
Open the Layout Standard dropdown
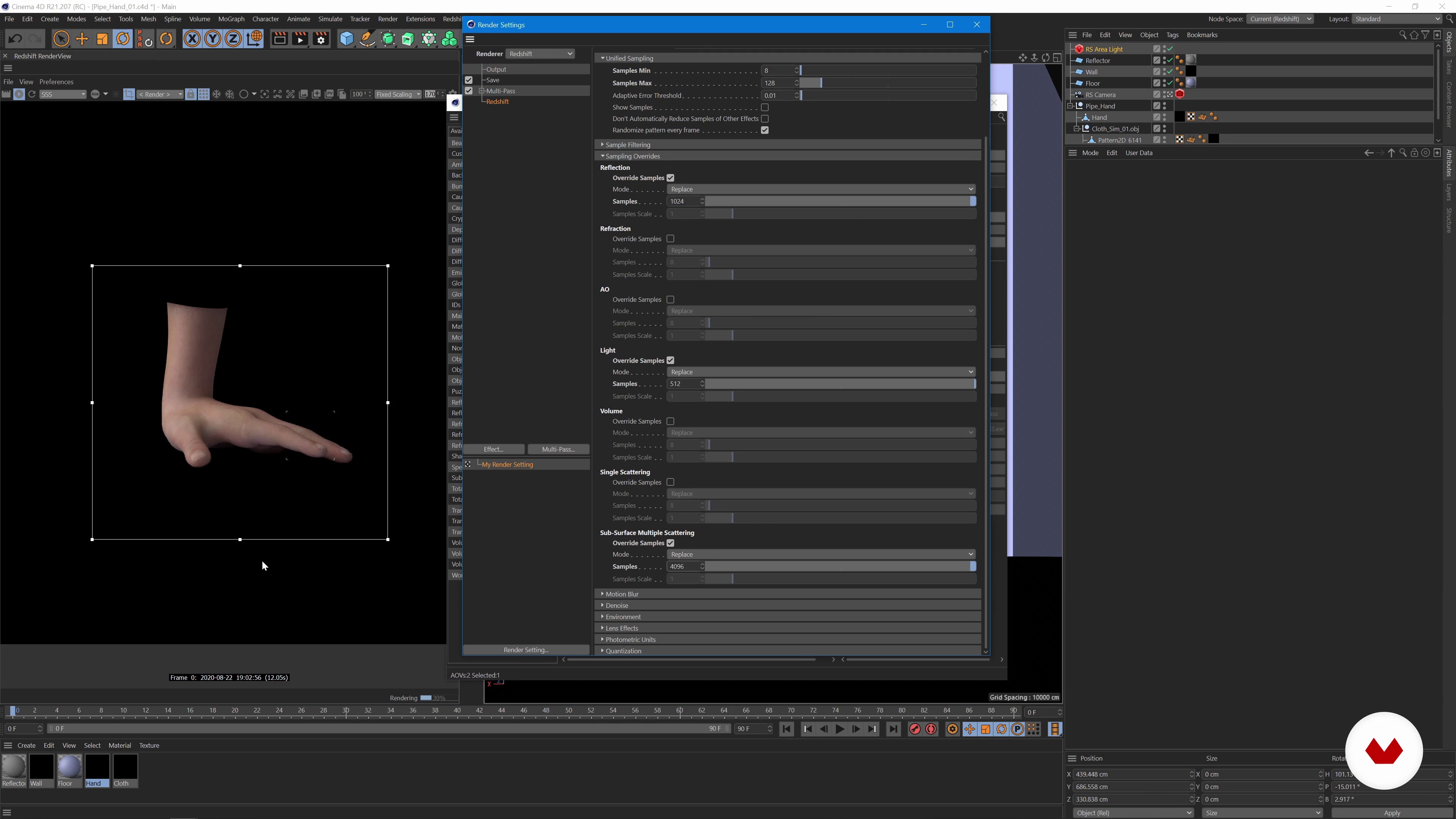pyautogui.click(x=1397, y=19)
